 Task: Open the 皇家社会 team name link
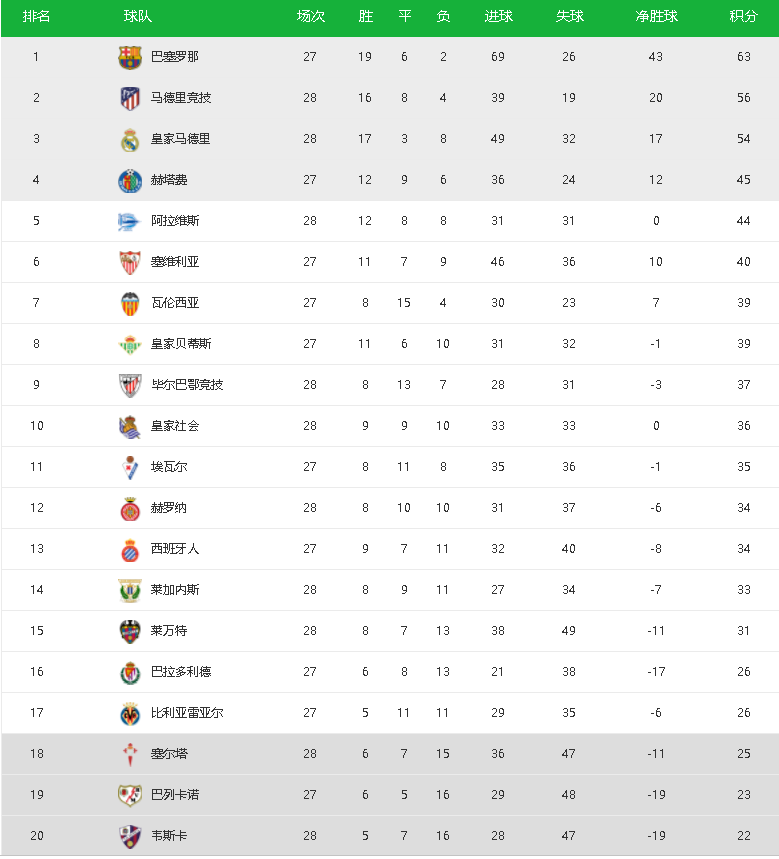pos(175,426)
